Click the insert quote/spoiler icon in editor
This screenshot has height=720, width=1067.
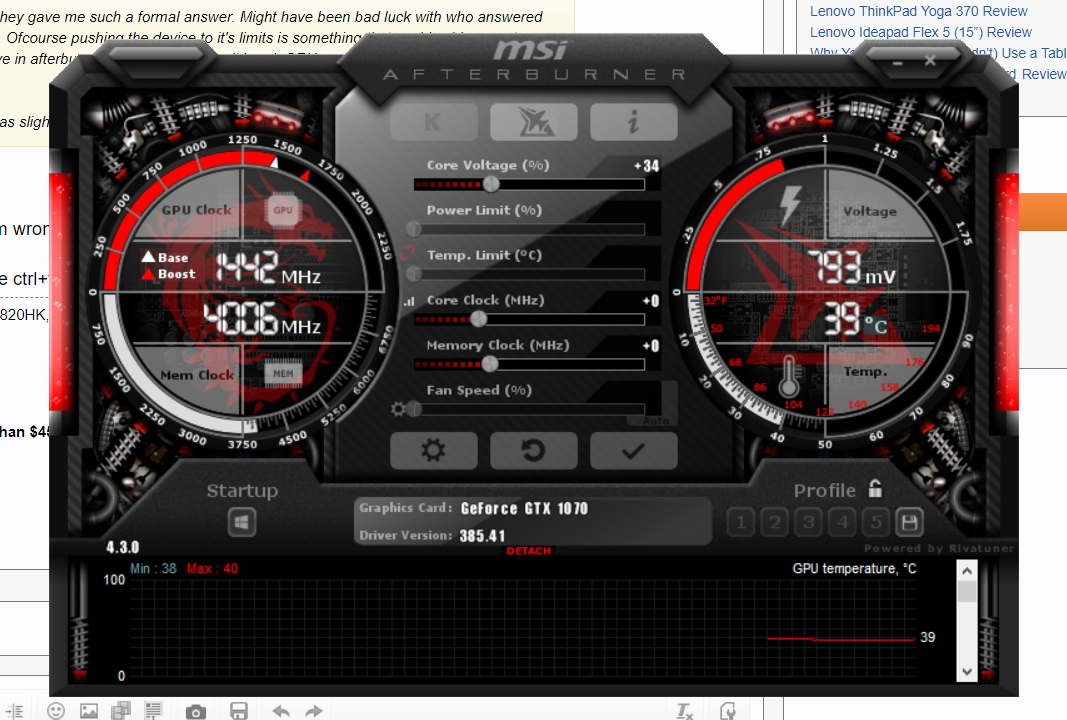[x=153, y=710]
